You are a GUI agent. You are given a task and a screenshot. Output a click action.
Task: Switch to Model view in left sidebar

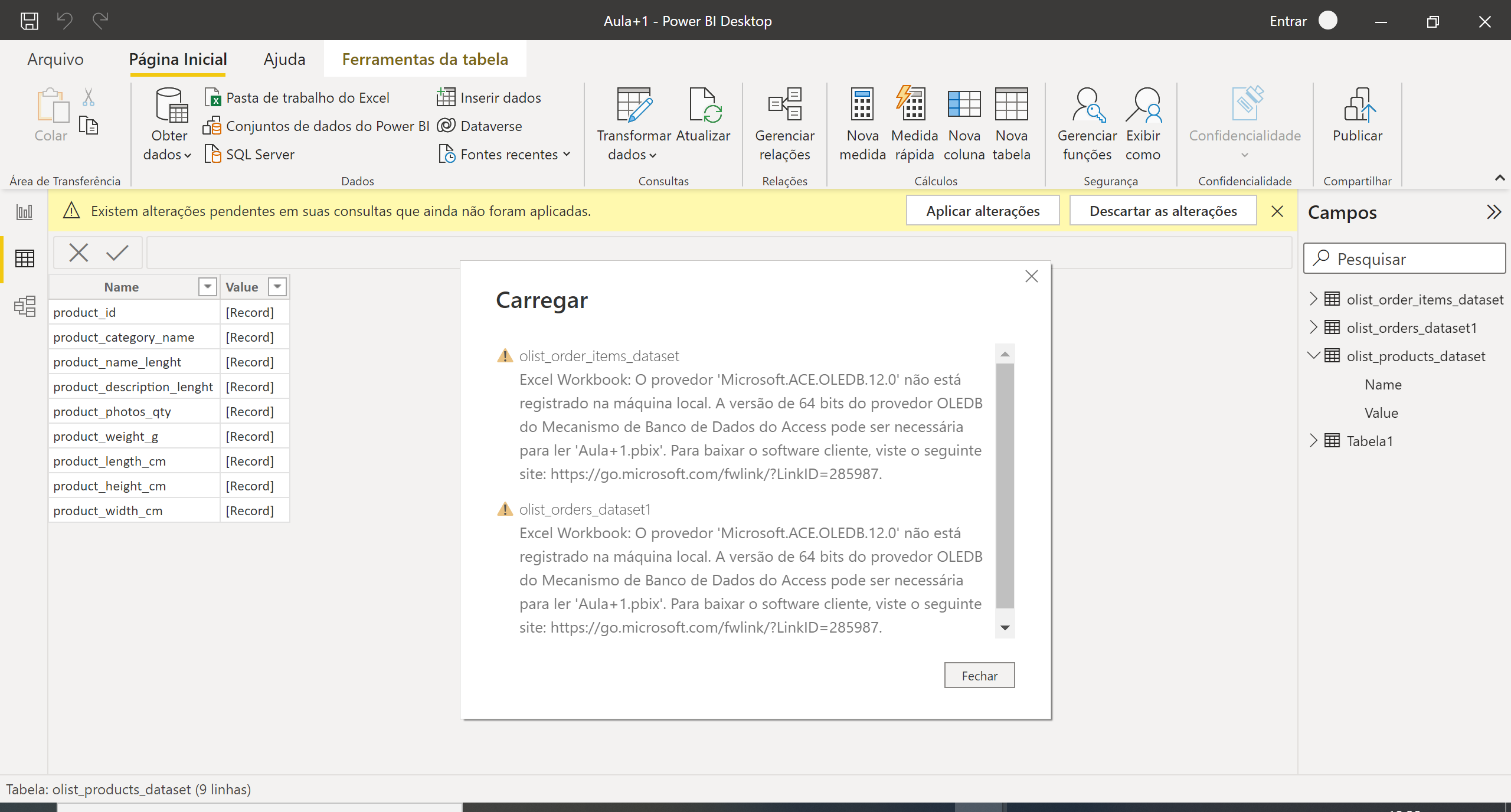click(x=25, y=306)
